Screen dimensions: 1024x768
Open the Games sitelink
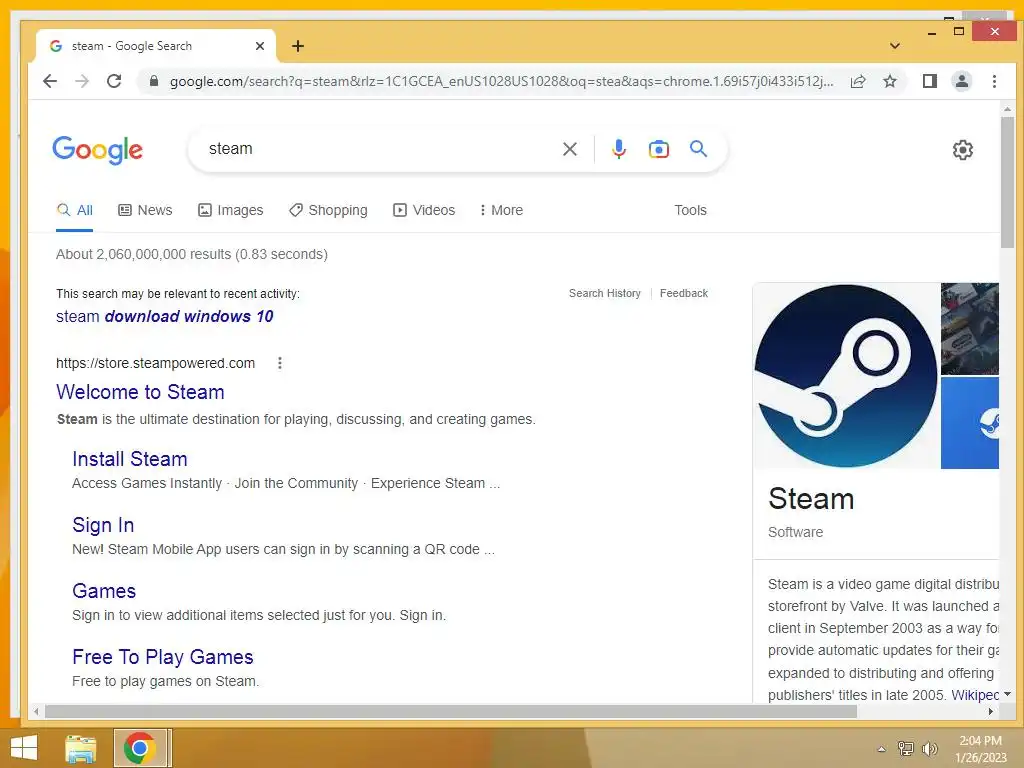(104, 591)
